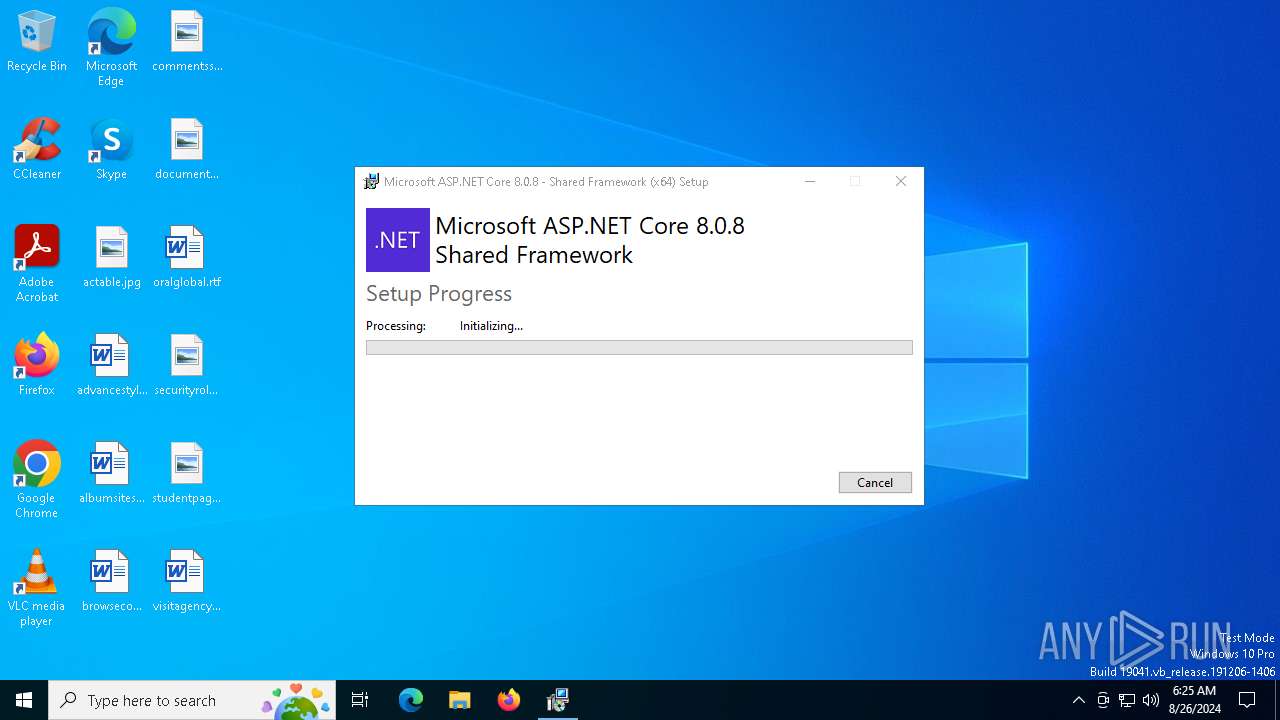Viewport: 1280px width, 720px height.
Task: Open Firefox from the taskbar
Action: (x=509, y=700)
